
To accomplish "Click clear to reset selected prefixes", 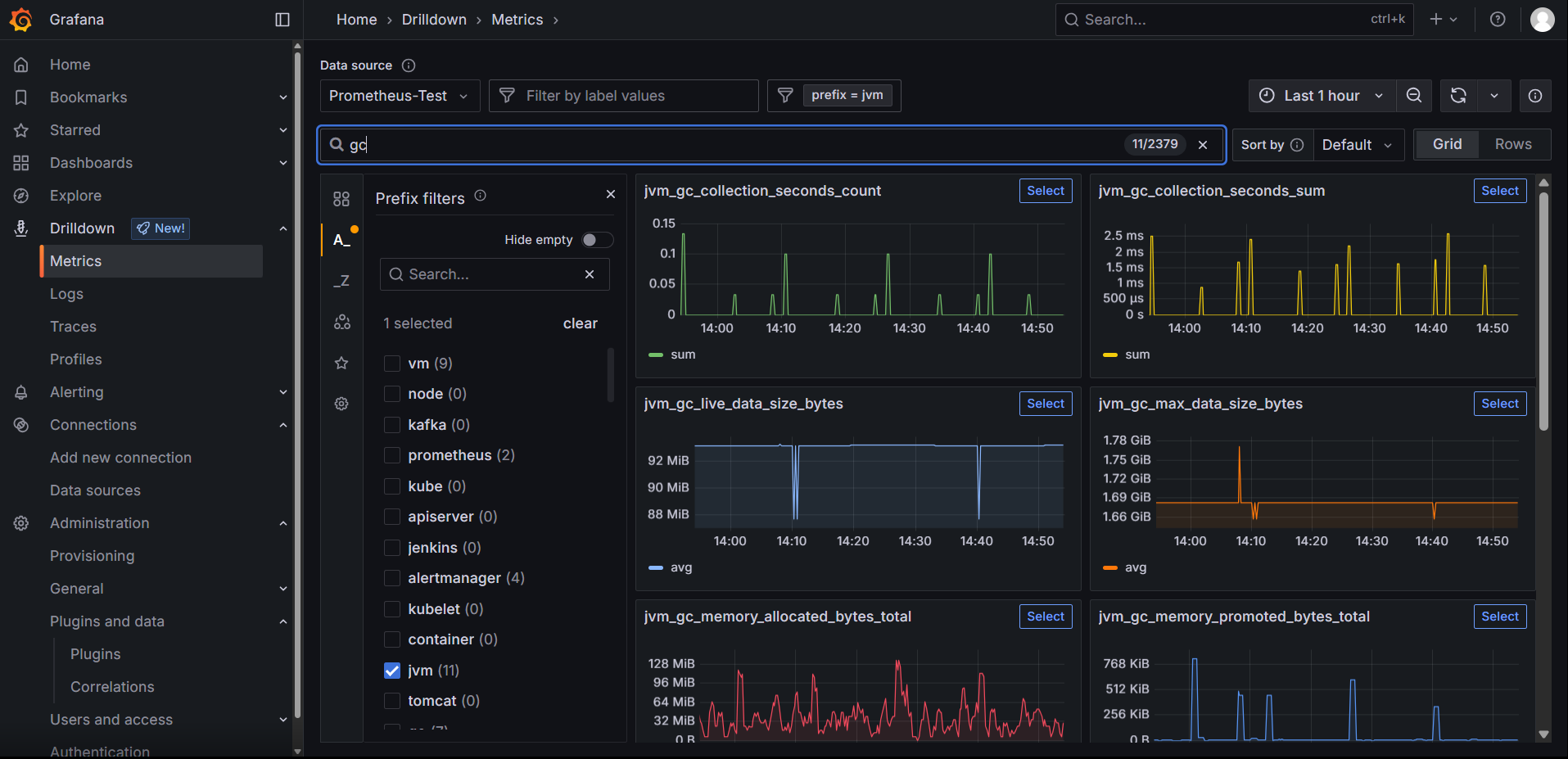I will click(x=581, y=323).
